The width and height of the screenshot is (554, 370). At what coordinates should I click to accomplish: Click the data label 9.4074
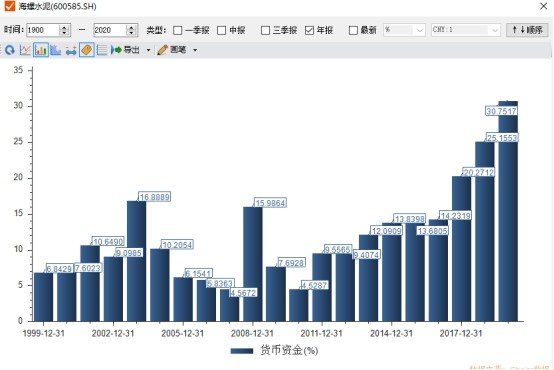[366, 255]
